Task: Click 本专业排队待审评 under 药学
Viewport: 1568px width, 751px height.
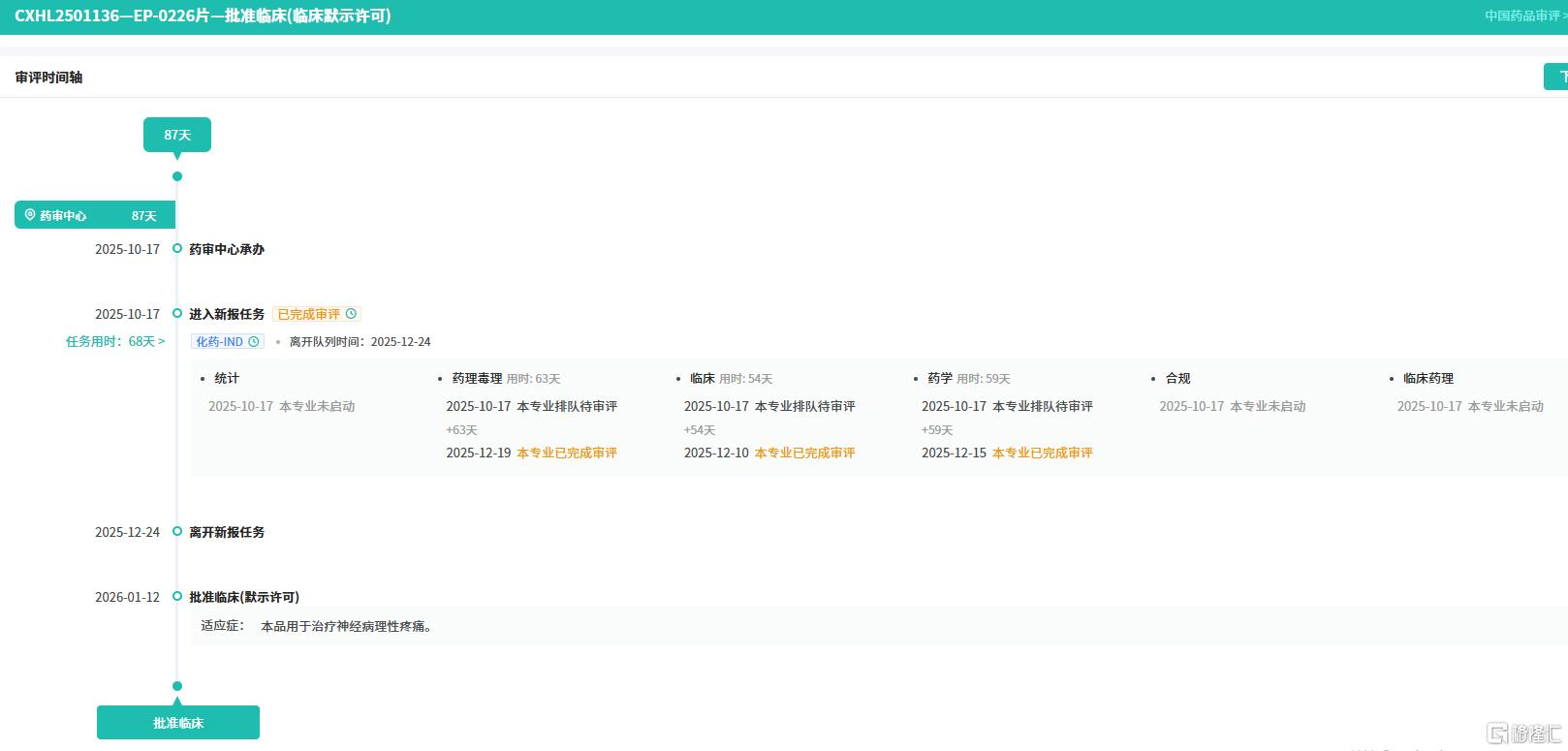Action: click(1043, 406)
